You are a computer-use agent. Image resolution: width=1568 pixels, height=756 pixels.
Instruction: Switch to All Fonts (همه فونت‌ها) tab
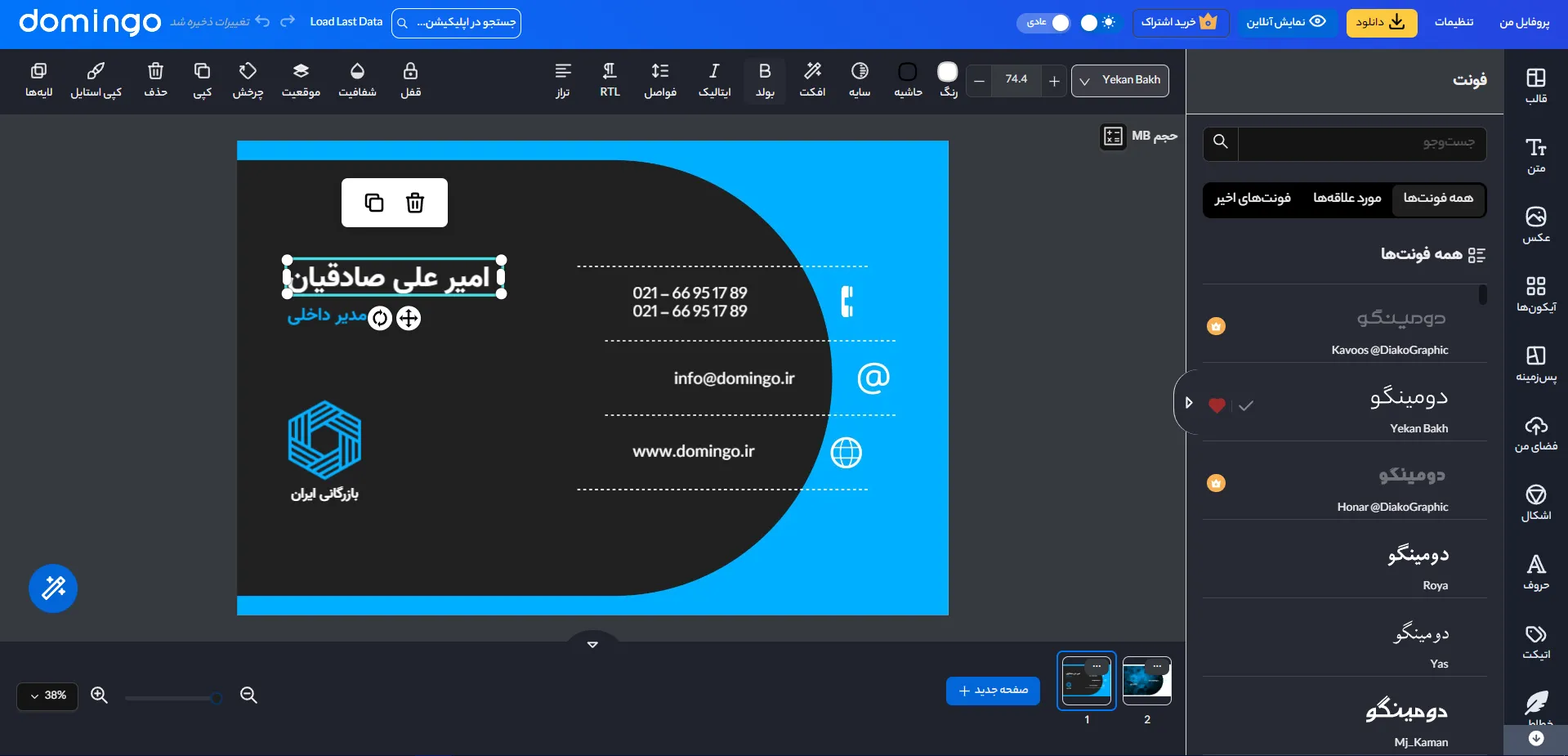(x=1438, y=199)
